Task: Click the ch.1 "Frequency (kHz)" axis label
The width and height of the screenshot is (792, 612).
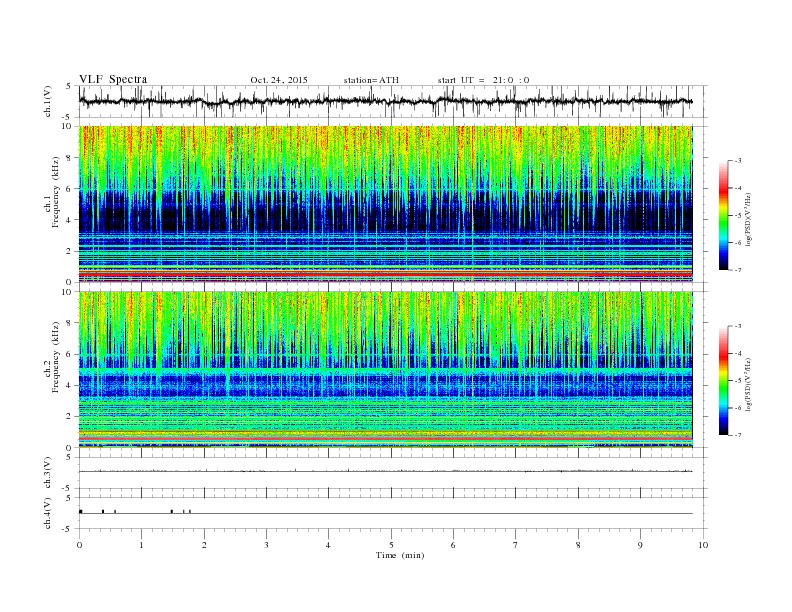Action: (x=56, y=192)
